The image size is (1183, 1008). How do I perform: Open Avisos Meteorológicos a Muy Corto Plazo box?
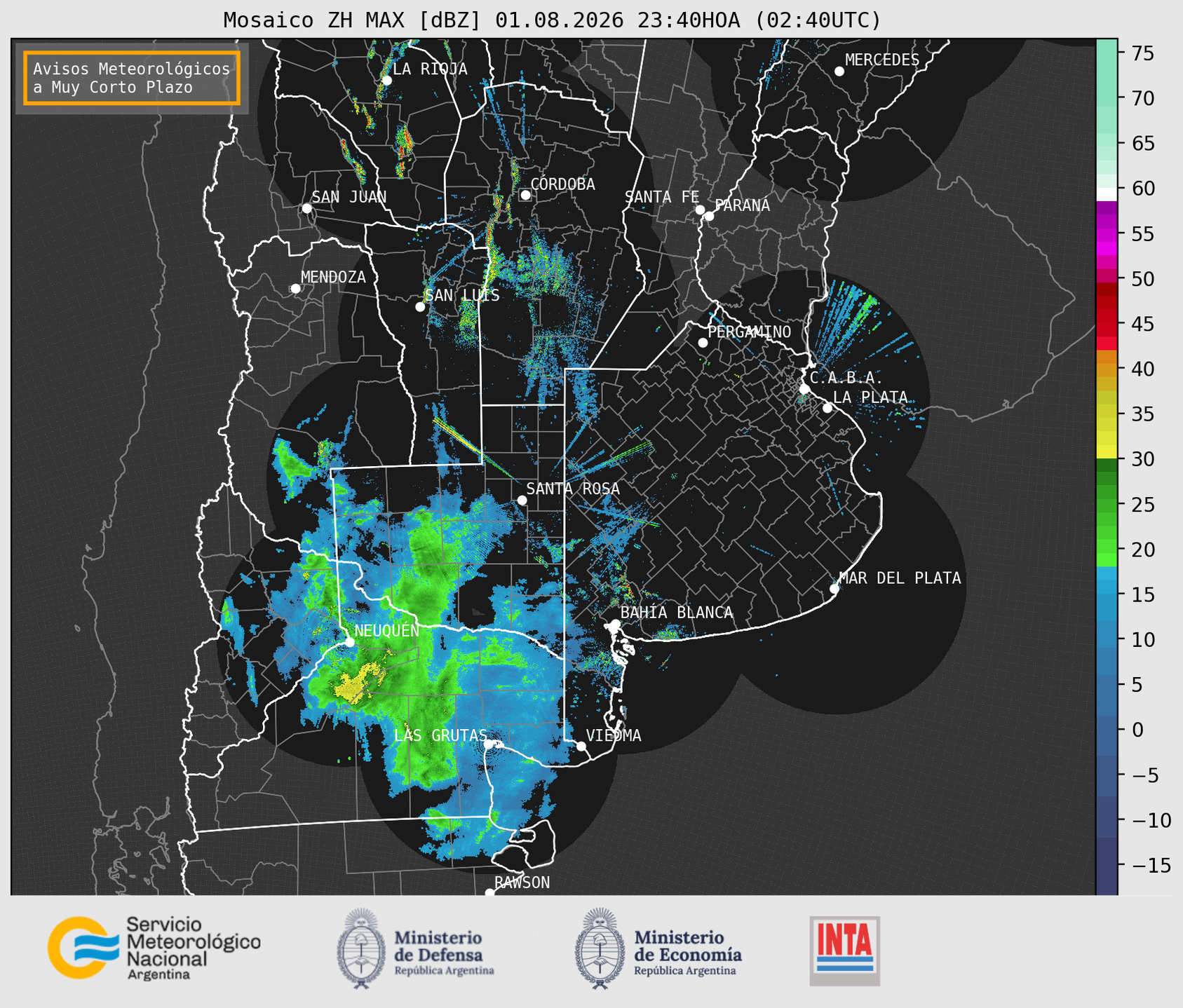132,78
